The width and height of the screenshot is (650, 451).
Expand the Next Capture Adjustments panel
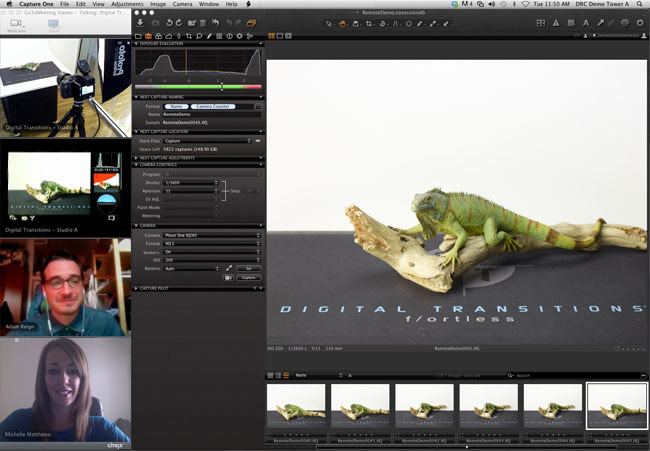136,158
